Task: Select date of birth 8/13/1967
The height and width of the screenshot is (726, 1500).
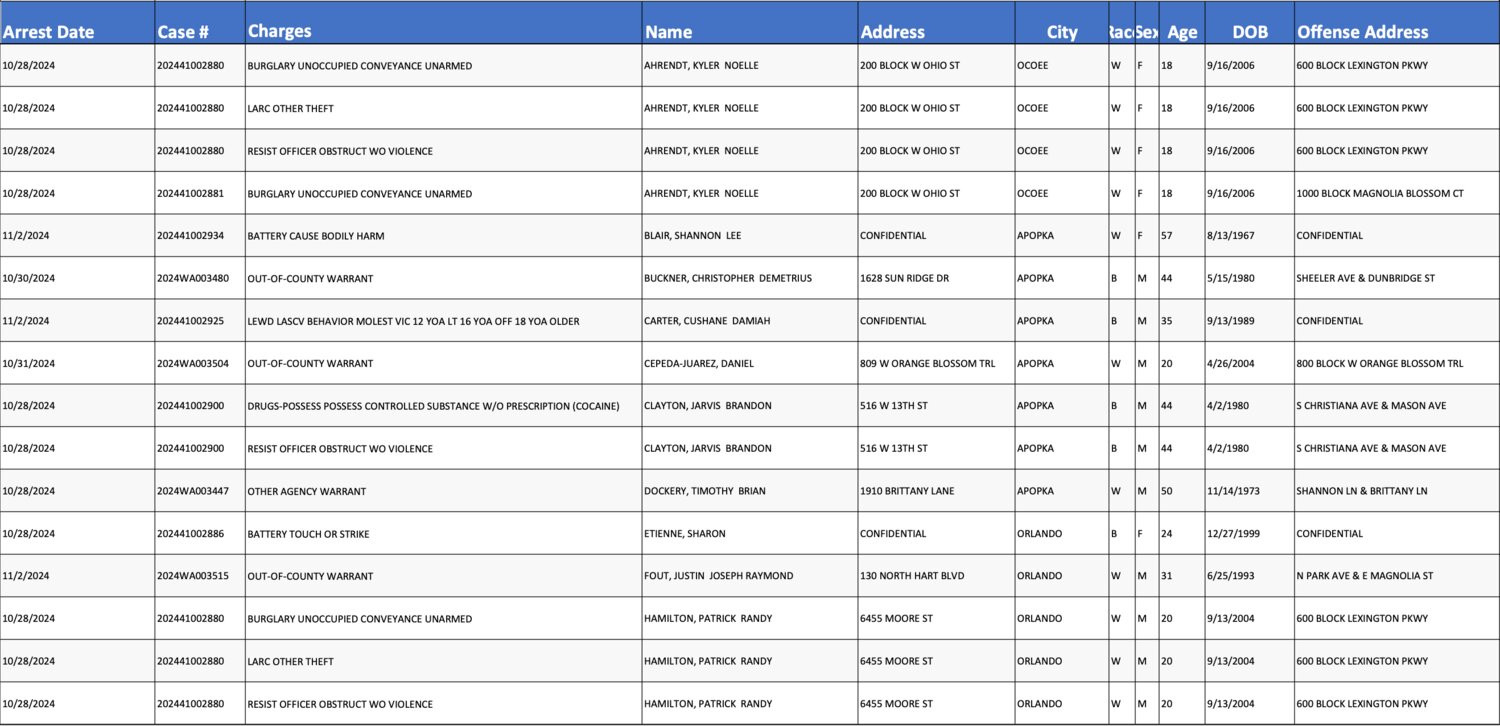Action: (1250, 236)
